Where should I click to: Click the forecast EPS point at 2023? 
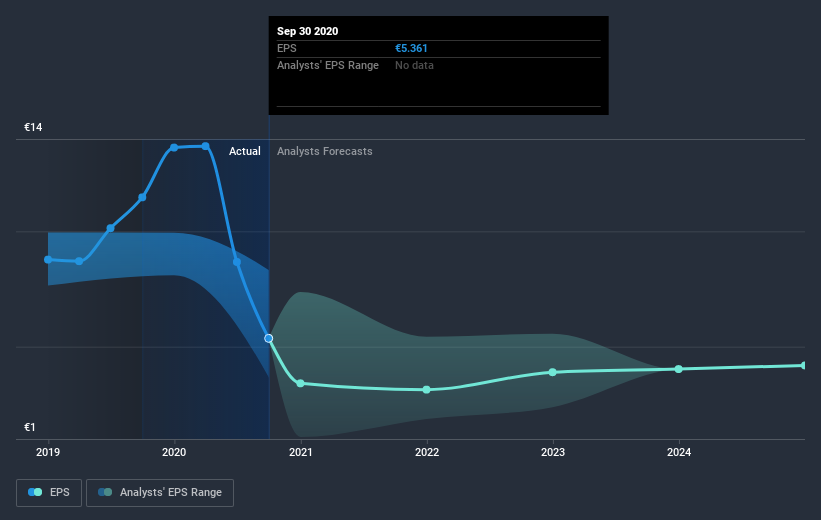[552, 372]
